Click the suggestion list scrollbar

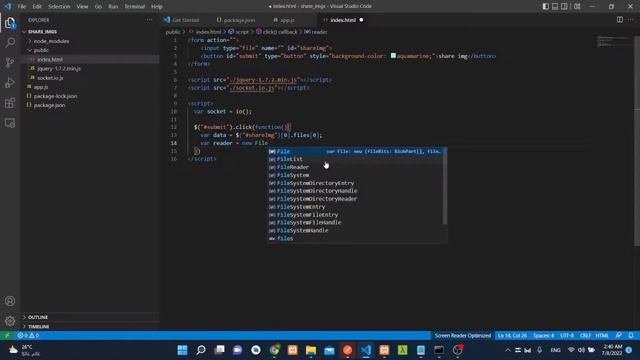(x=445, y=186)
